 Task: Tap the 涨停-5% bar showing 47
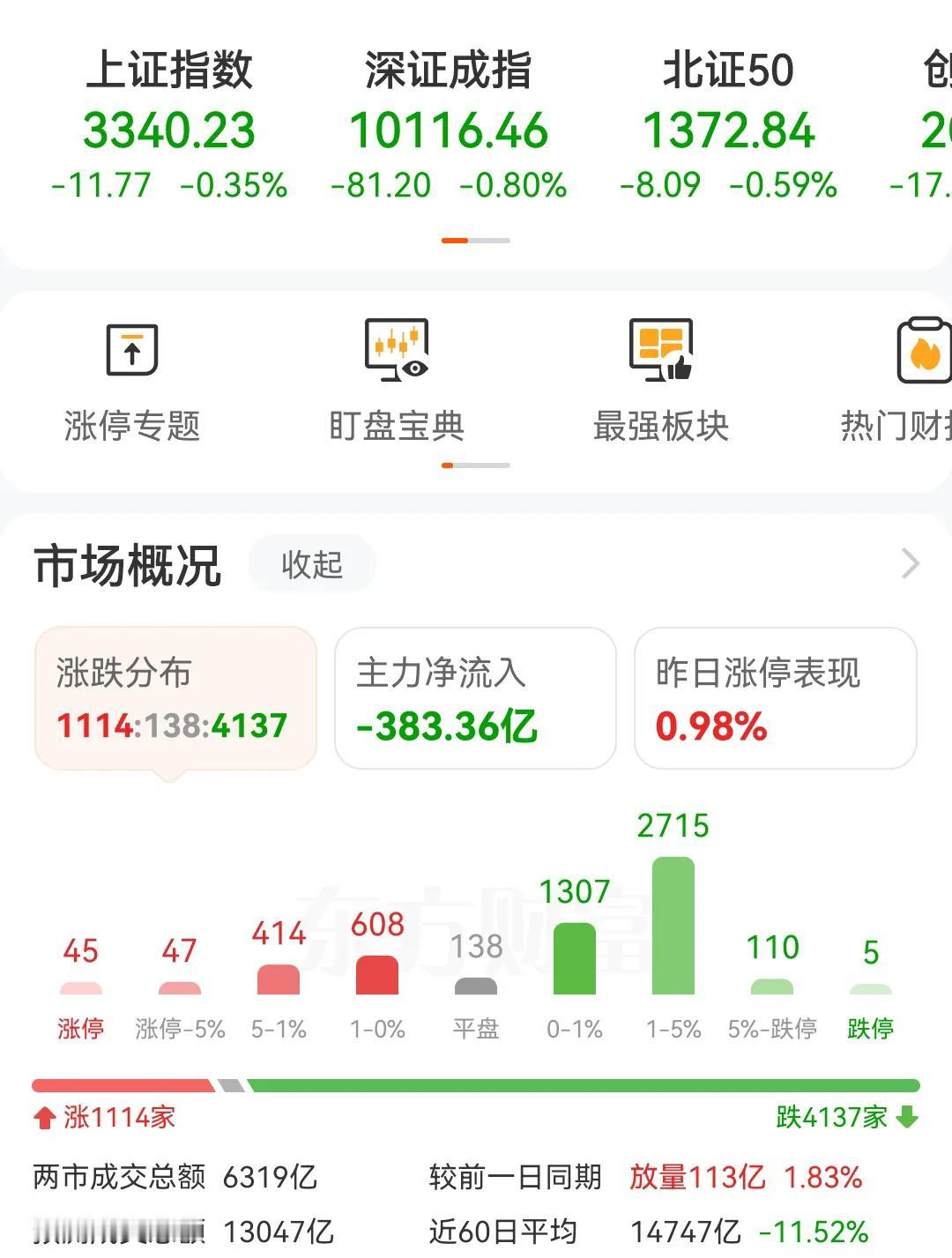click(180, 987)
